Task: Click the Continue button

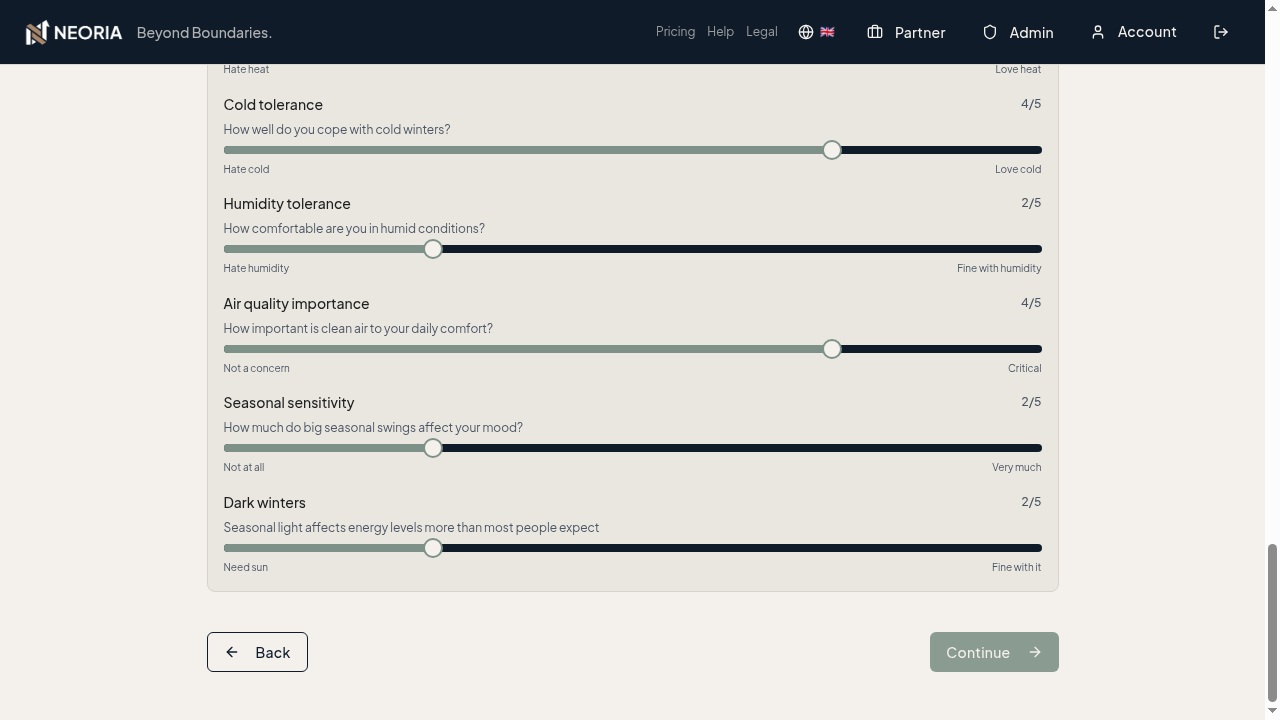Action: pos(994,652)
